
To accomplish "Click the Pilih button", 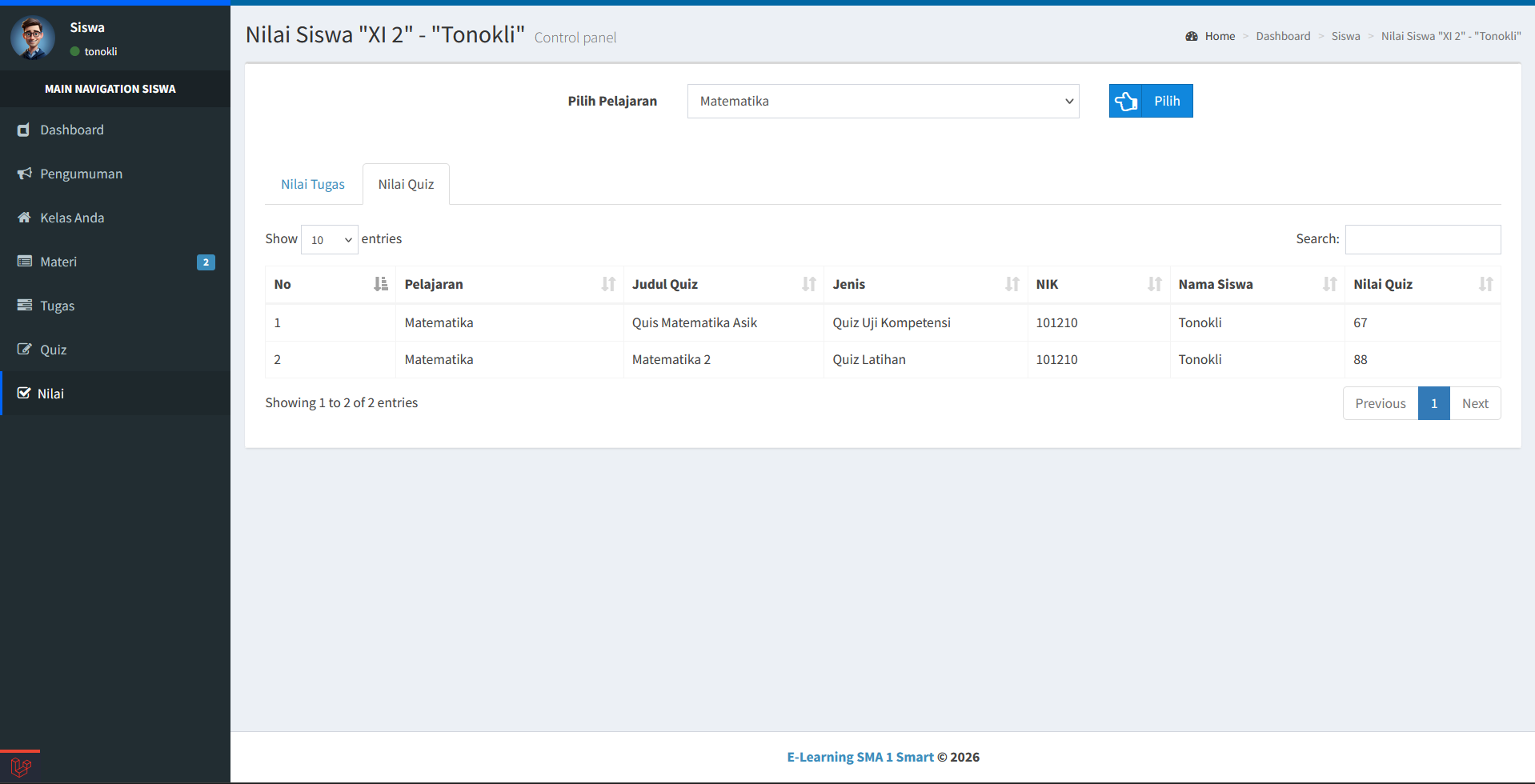I will [x=1151, y=101].
